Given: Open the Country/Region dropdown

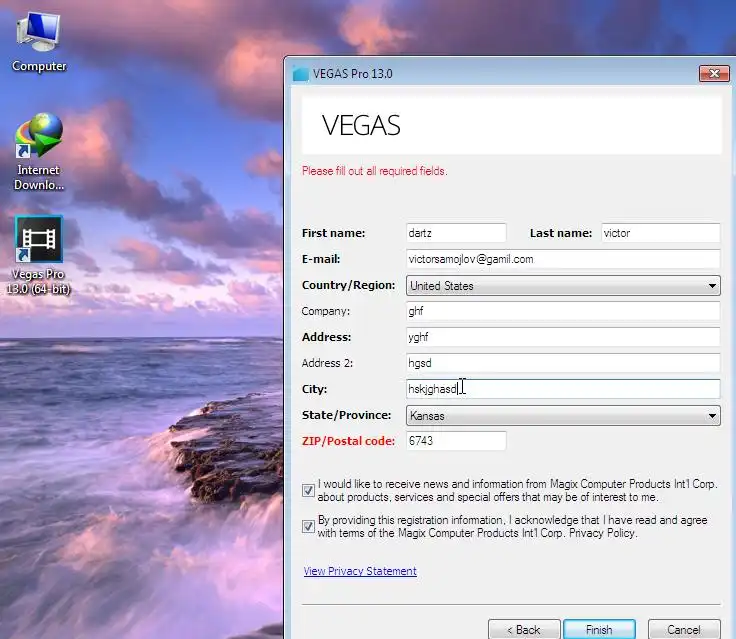Looking at the screenshot, I should (x=563, y=285).
